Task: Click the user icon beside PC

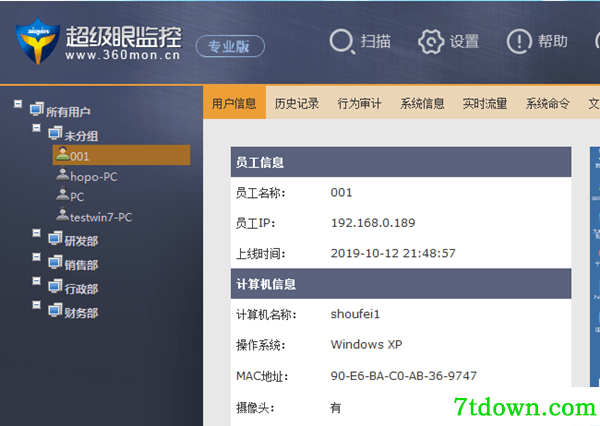Action: [62, 194]
